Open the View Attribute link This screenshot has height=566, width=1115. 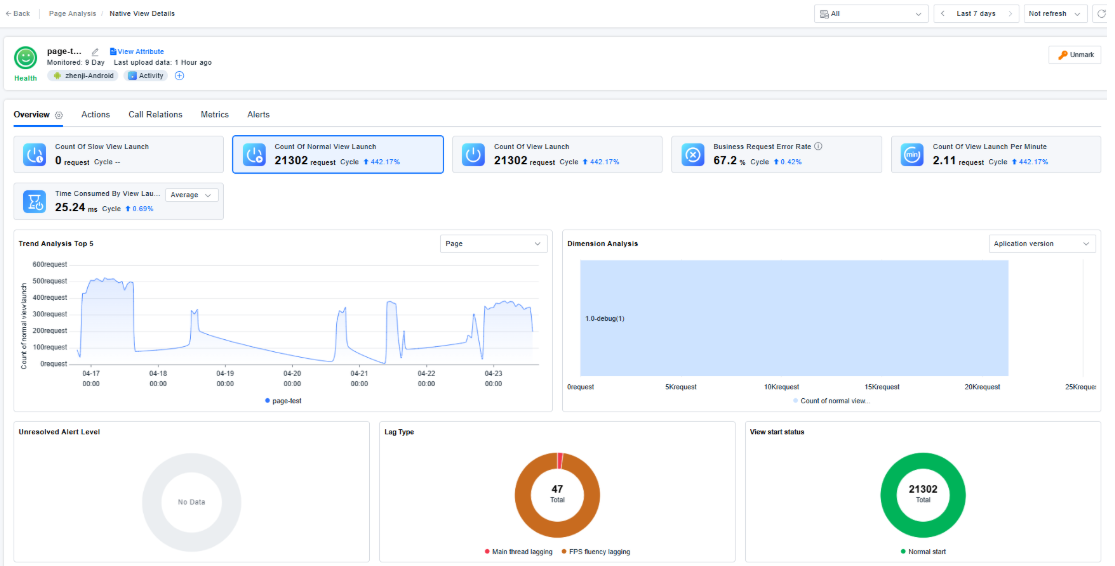click(137, 52)
